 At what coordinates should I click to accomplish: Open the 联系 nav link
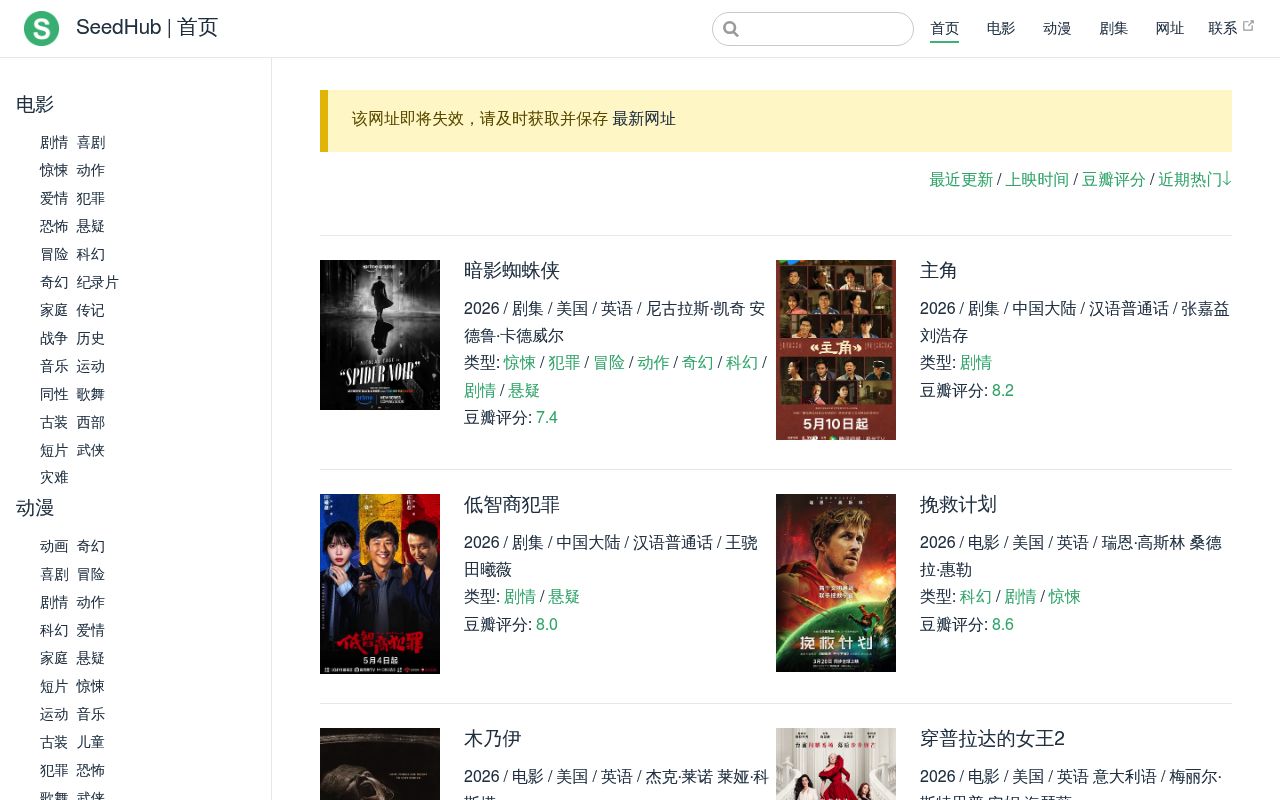(x=1223, y=28)
